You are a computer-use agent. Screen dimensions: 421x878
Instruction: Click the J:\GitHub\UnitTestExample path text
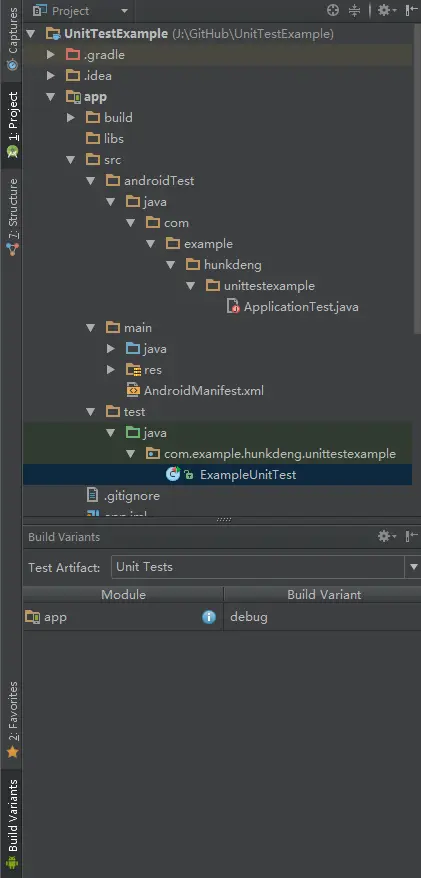click(x=253, y=34)
